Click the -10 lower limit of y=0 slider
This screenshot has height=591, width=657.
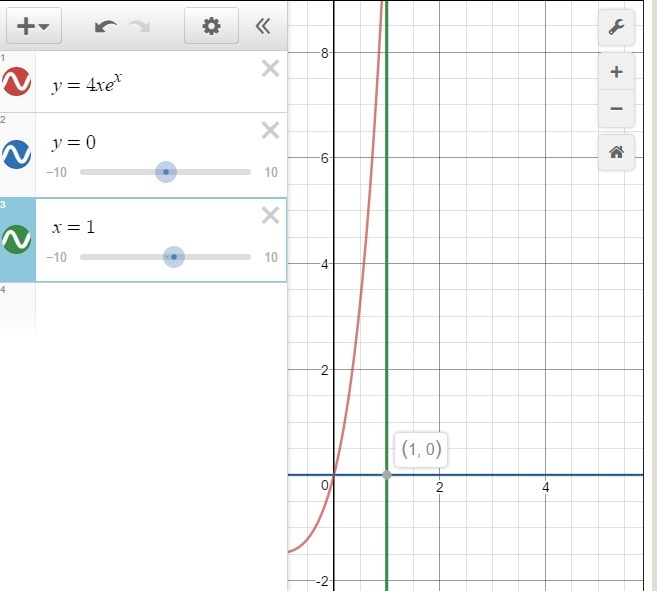[x=56, y=173]
